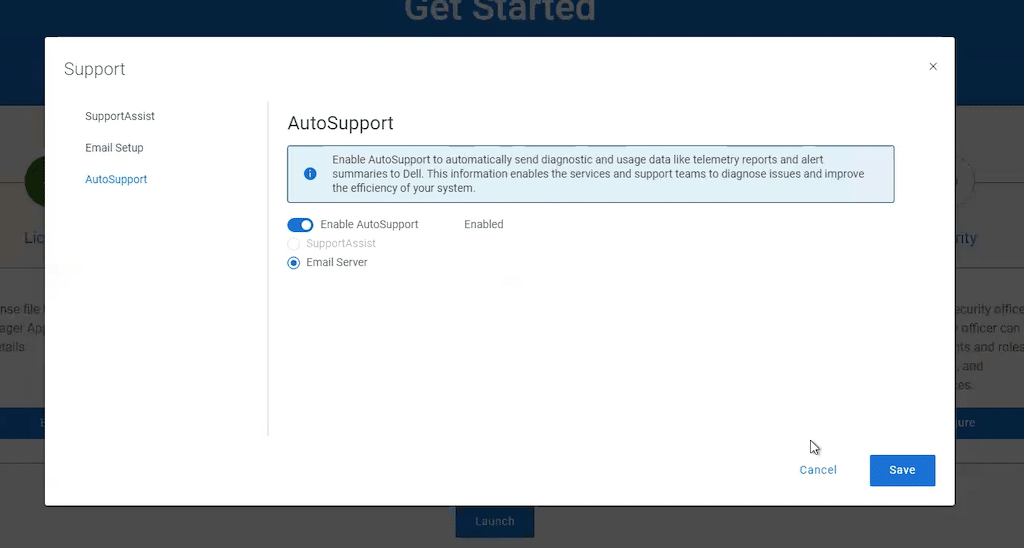Select the Email Server radio option
The width and height of the screenshot is (1024, 548).
pos(294,263)
